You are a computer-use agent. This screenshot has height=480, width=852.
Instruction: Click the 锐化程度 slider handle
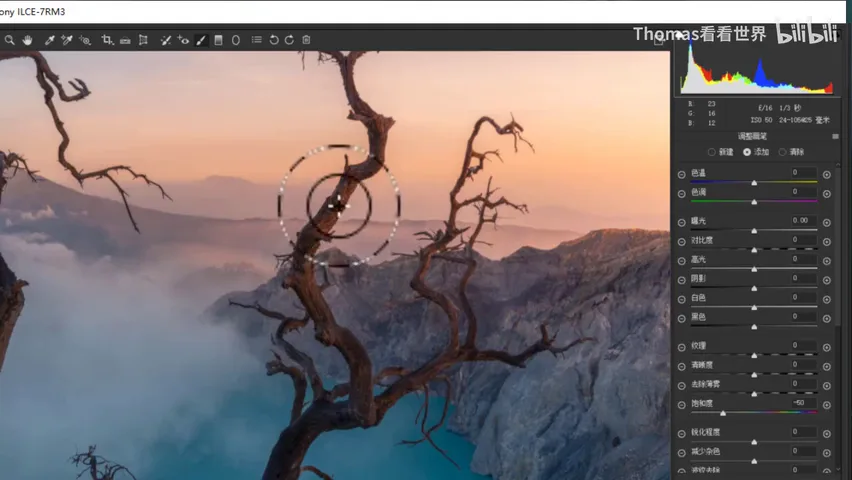(754, 442)
